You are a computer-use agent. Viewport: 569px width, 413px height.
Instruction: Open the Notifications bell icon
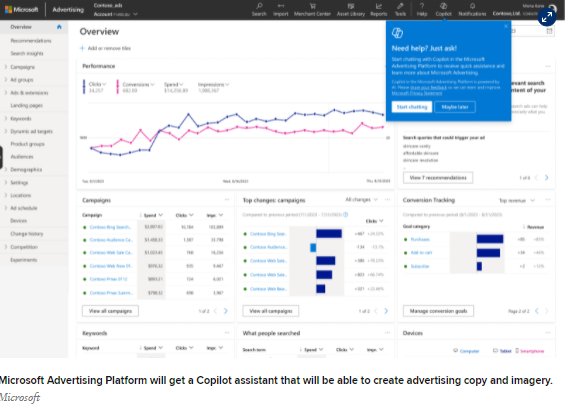(472, 6)
